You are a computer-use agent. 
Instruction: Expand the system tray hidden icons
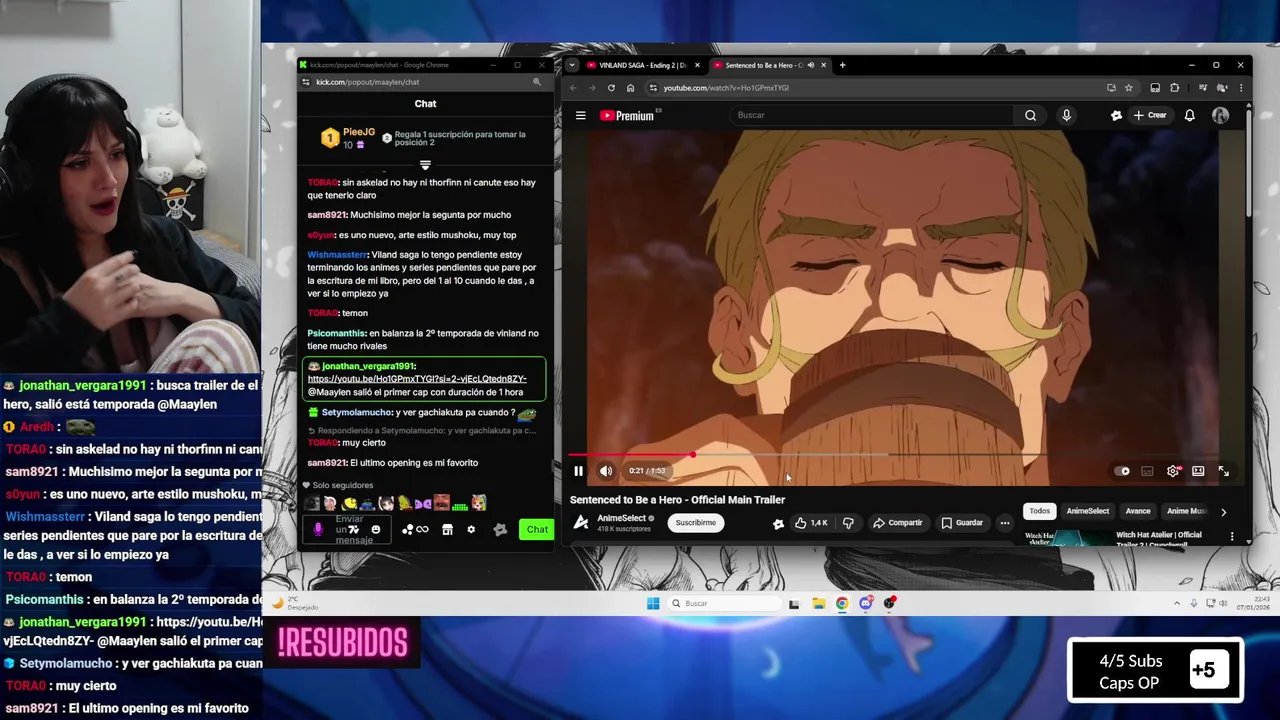coord(1177,603)
